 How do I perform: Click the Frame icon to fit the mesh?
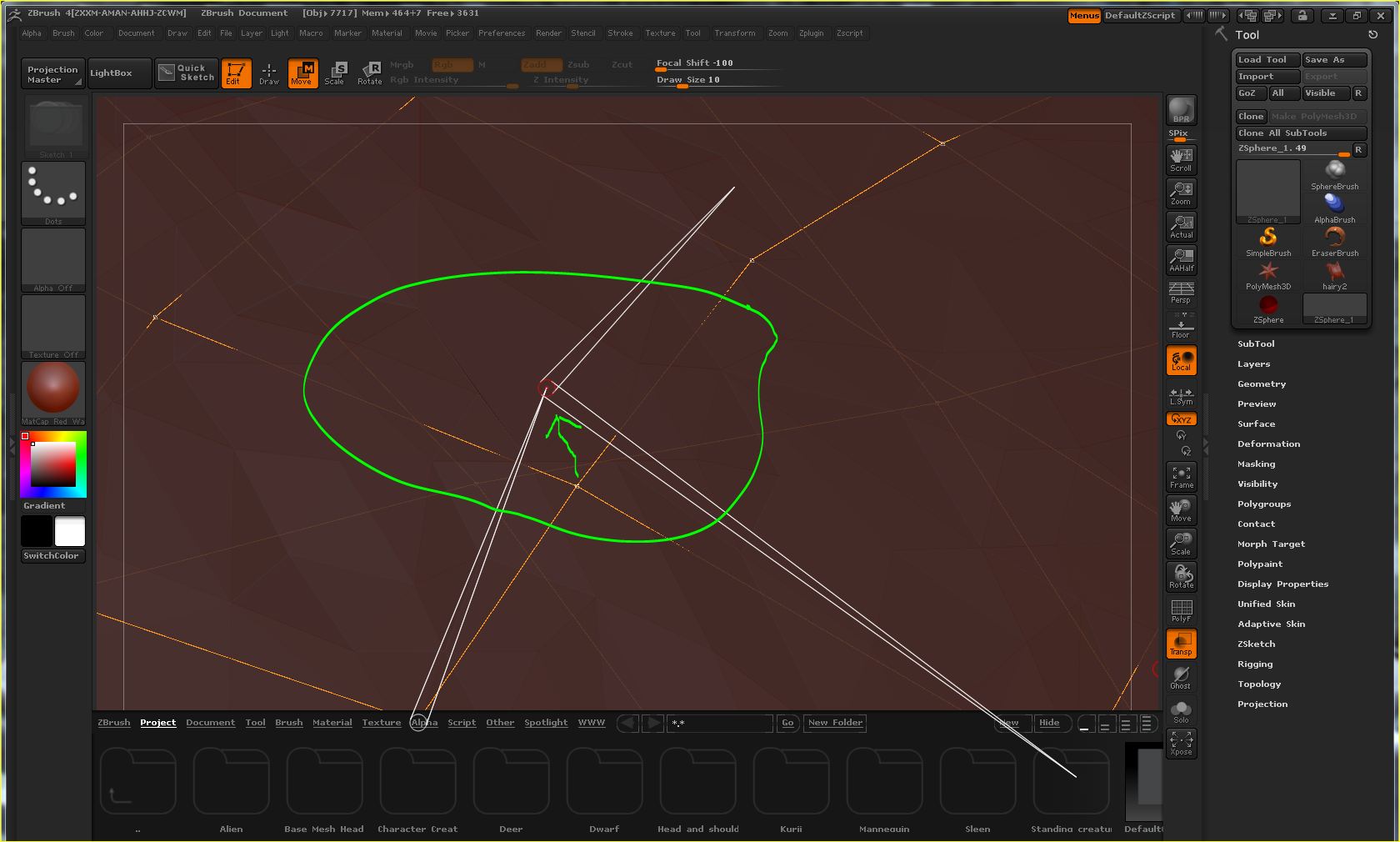tap(1180, 476)
